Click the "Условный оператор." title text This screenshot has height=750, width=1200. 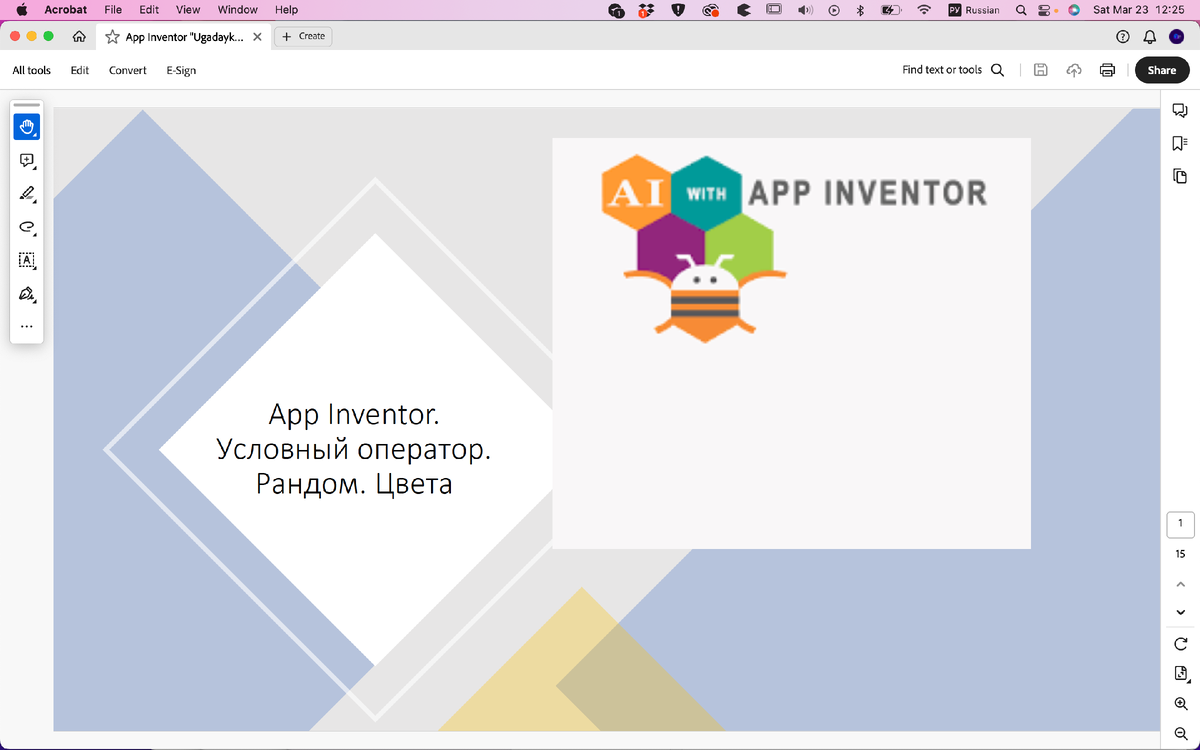354,449
